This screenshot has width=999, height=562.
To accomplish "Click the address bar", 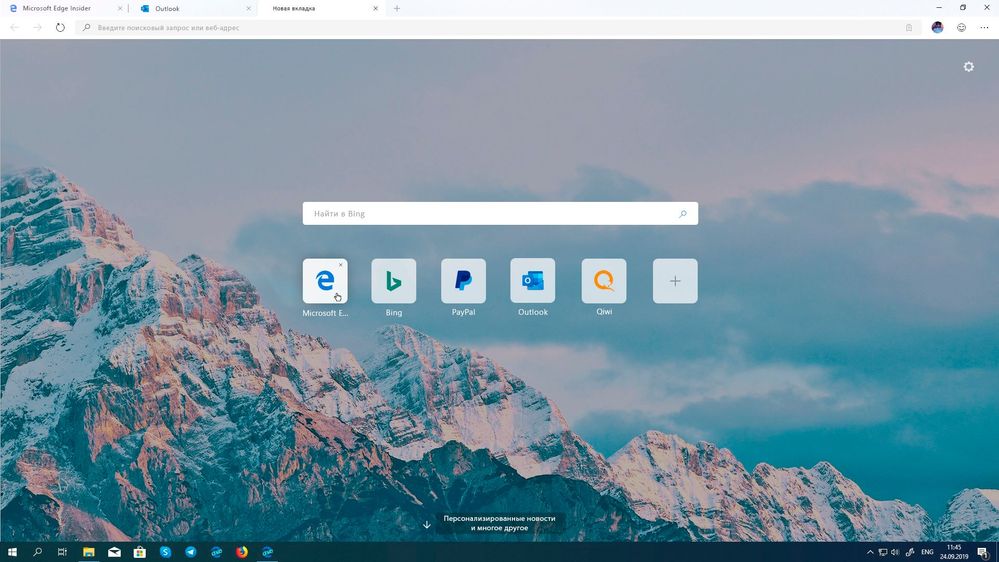I will tap(497, 27).
